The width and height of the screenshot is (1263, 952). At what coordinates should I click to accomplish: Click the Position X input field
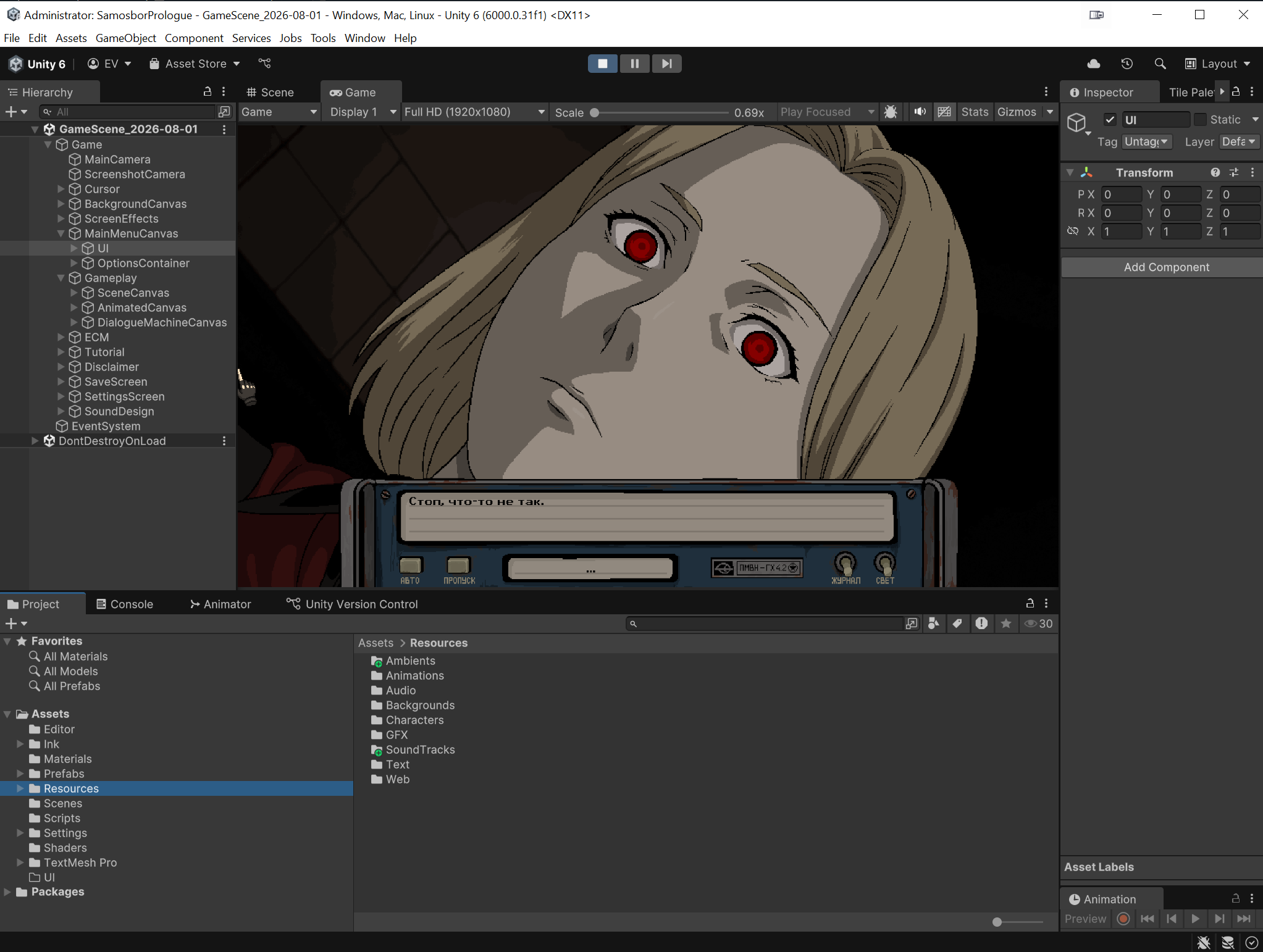[1121, 194]
